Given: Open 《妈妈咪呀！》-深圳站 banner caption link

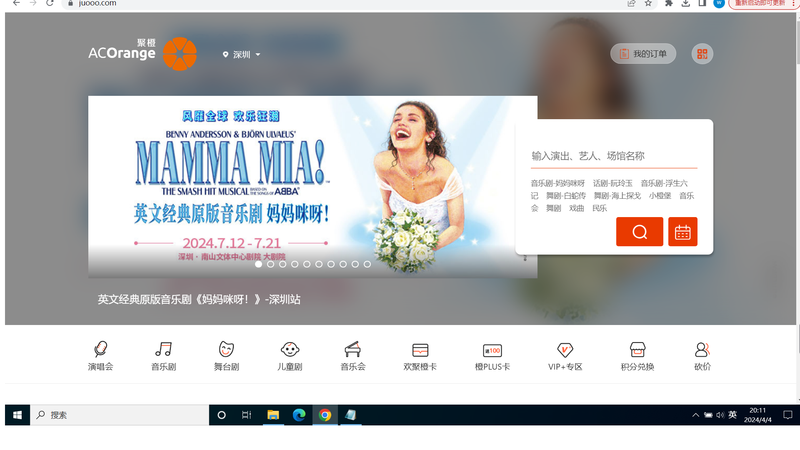Looking at the screenshot, I should (x=199, y=299).
